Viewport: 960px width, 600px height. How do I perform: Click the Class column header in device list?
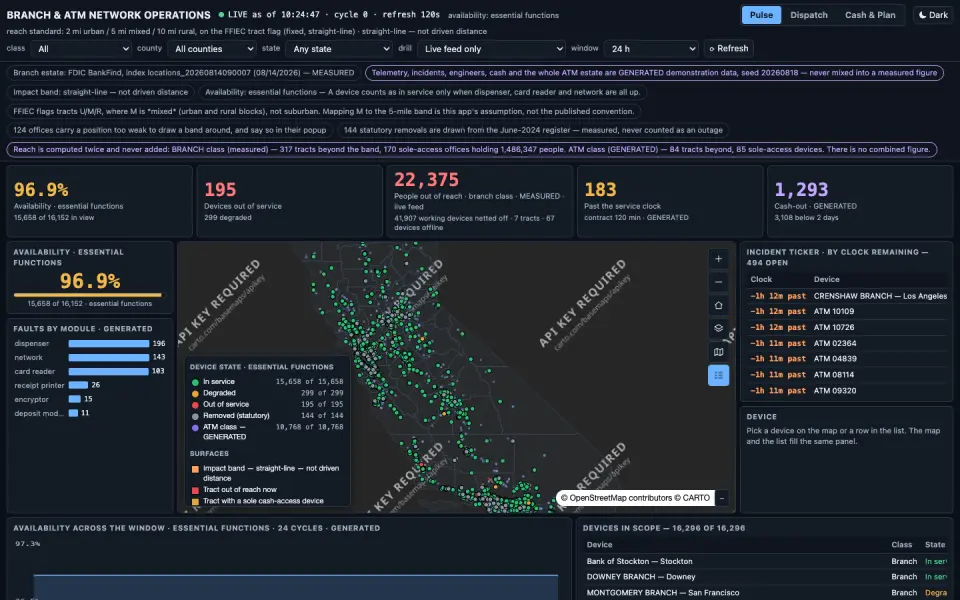pyautogui.click(x=901, y=545)
